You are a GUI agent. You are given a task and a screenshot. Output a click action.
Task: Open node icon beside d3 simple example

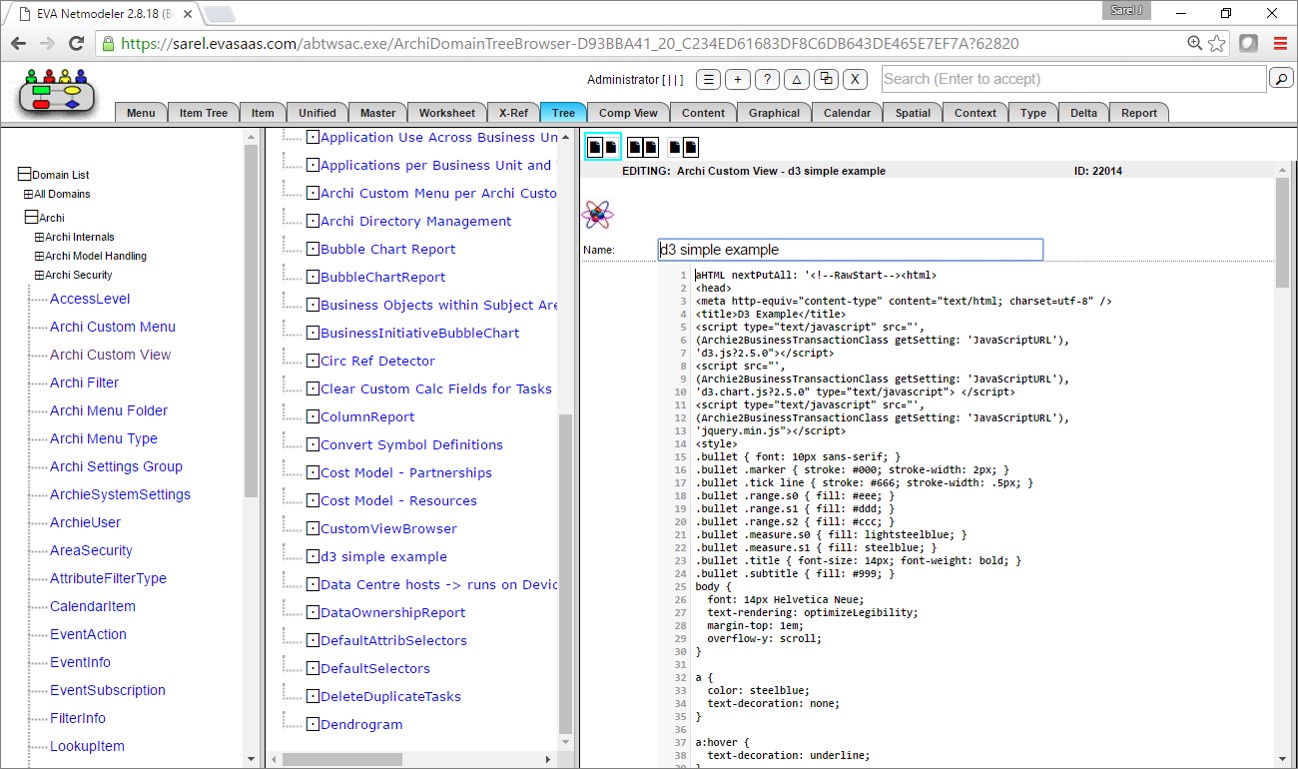coord(312,557)
